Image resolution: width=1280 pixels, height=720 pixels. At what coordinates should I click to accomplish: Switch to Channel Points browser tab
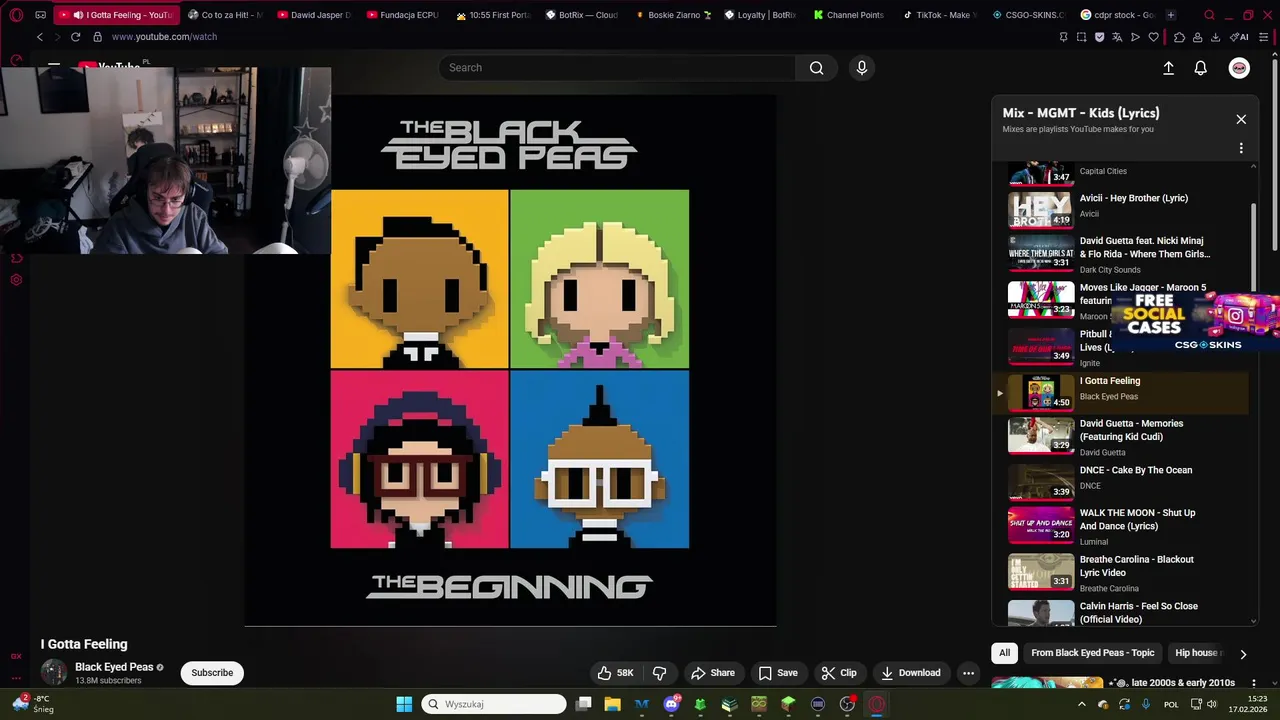(x=849, y=15)
